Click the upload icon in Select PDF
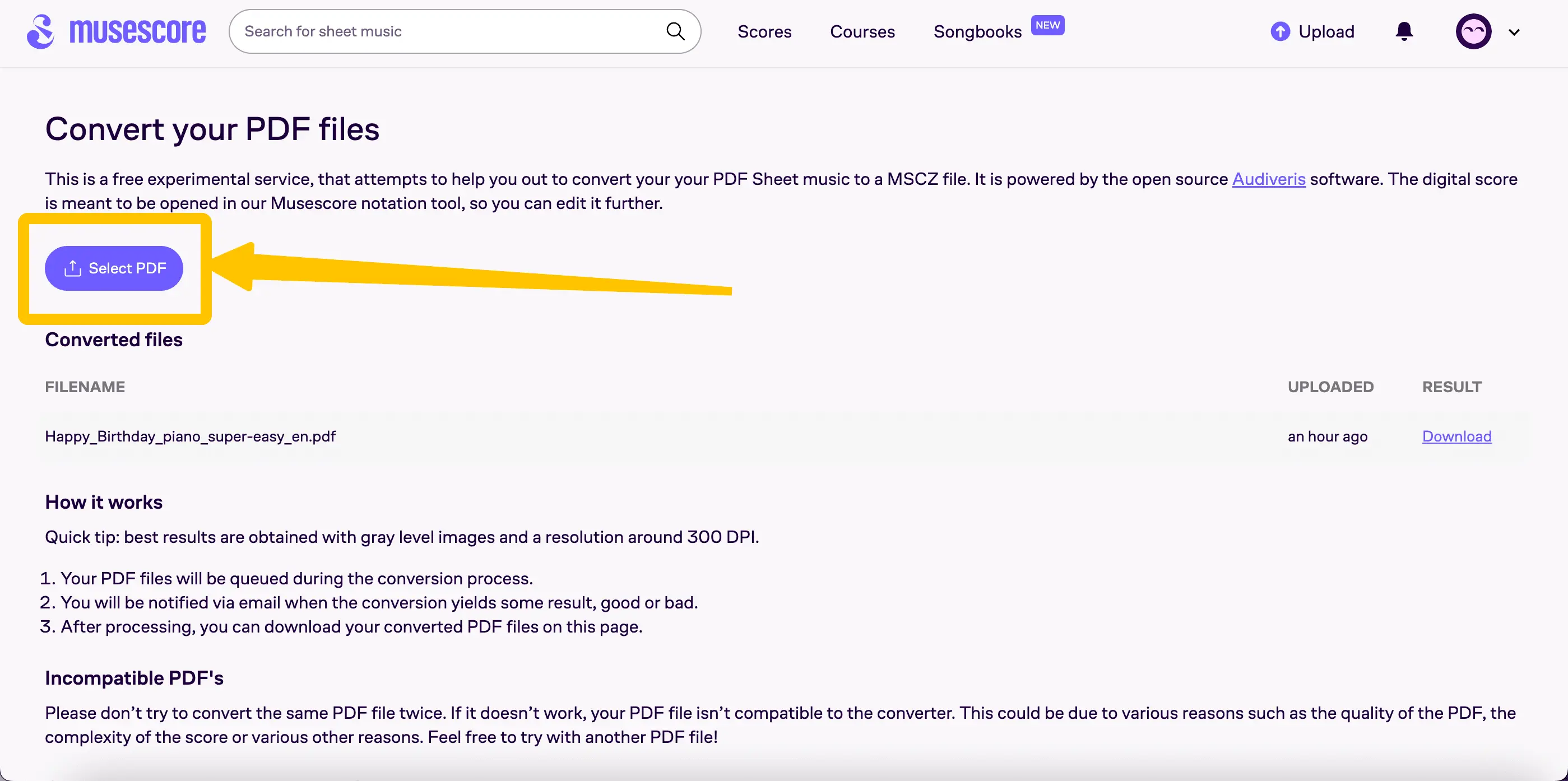The width and height of the screenshot is (1568, 781). pos(73,268)
